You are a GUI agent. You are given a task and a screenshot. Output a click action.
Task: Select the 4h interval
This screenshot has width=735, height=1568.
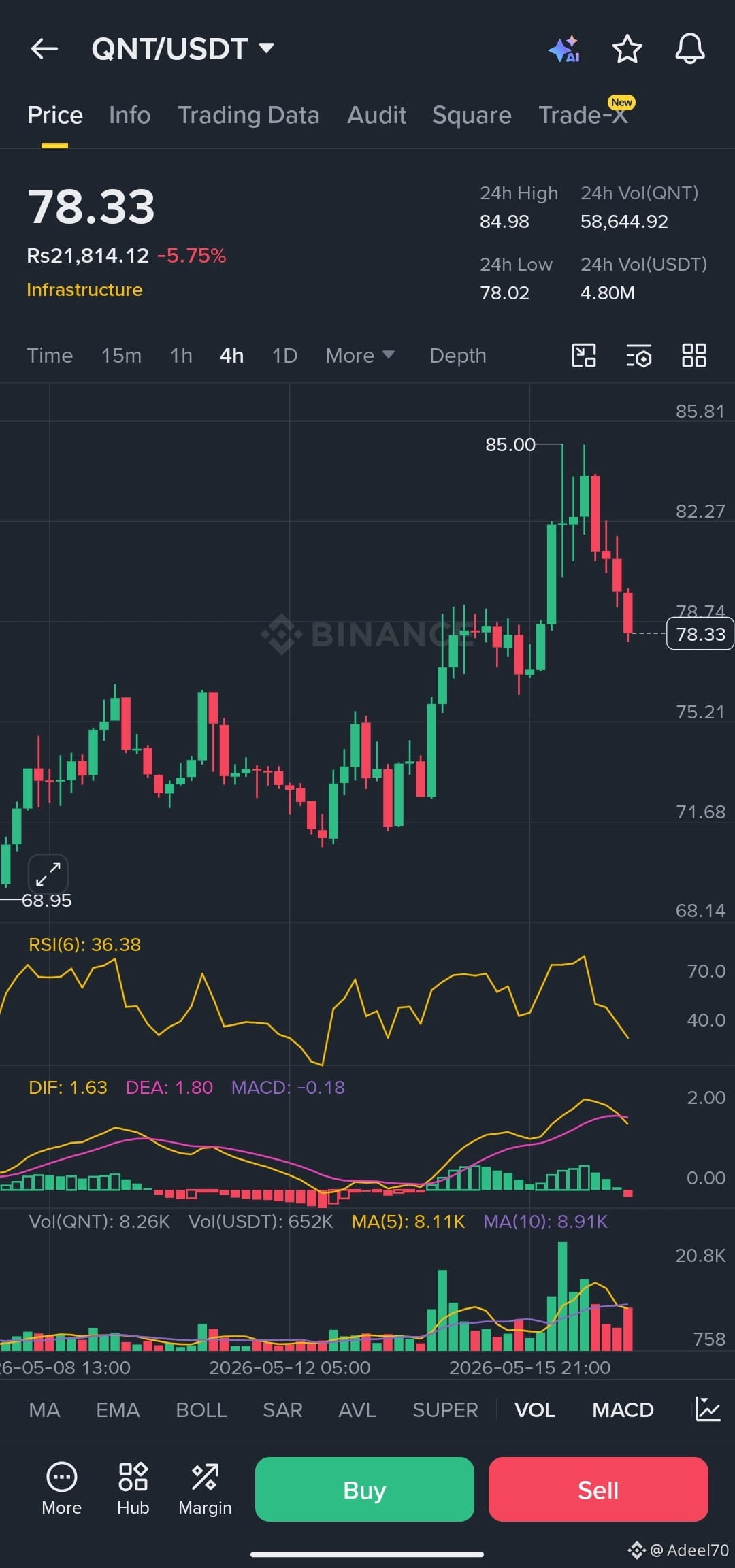tap(232, 355)
